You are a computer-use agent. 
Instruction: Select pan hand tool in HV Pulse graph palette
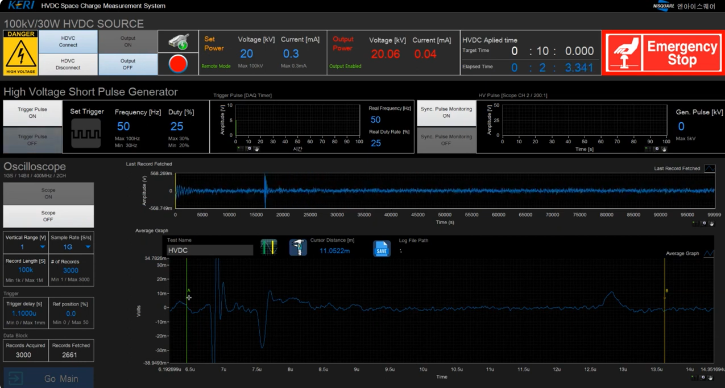pyautogui.click(x=664, y=149)
